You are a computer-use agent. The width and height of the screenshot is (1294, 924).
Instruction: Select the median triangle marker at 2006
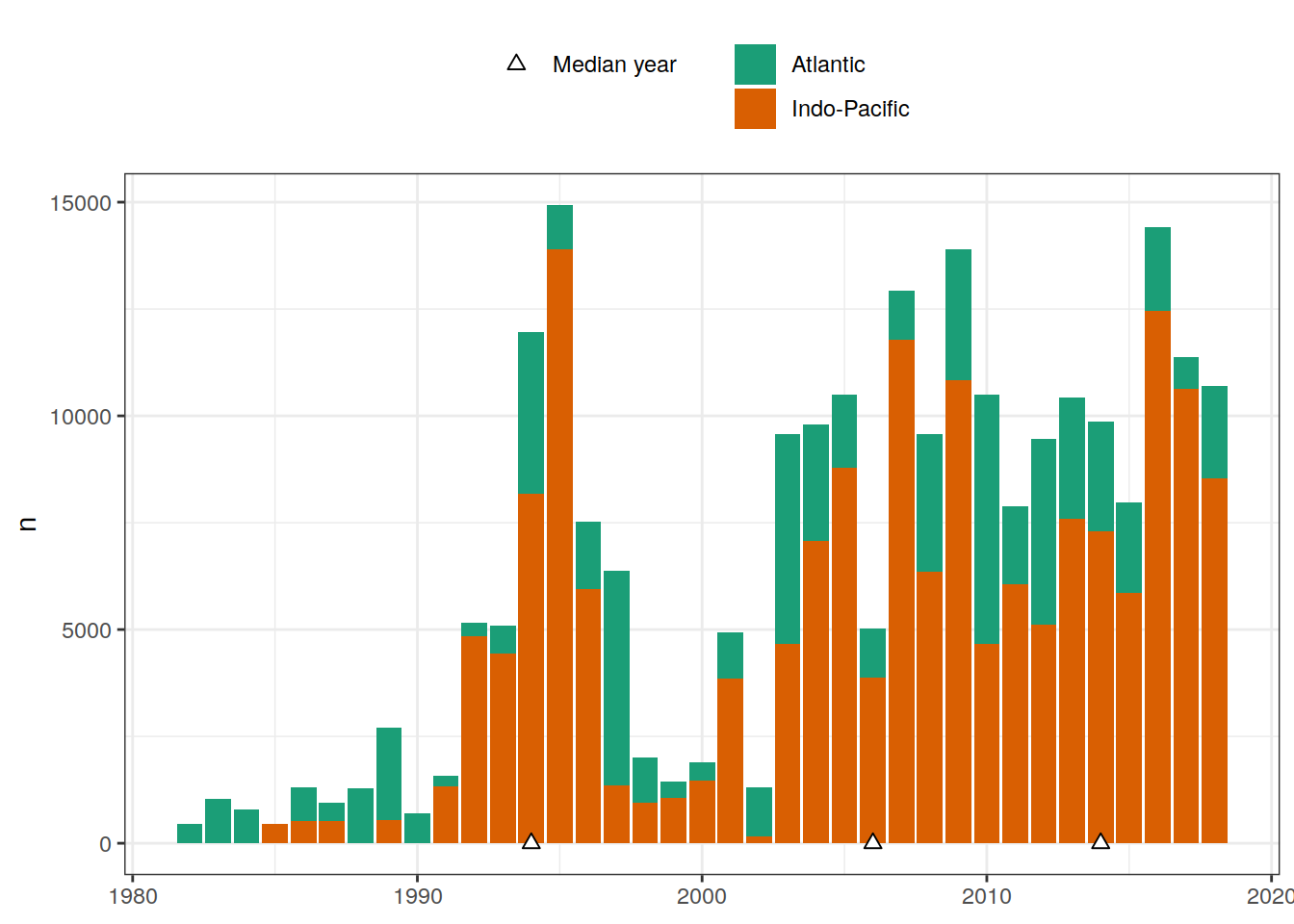pyautogui.click(x=872, y=841)
